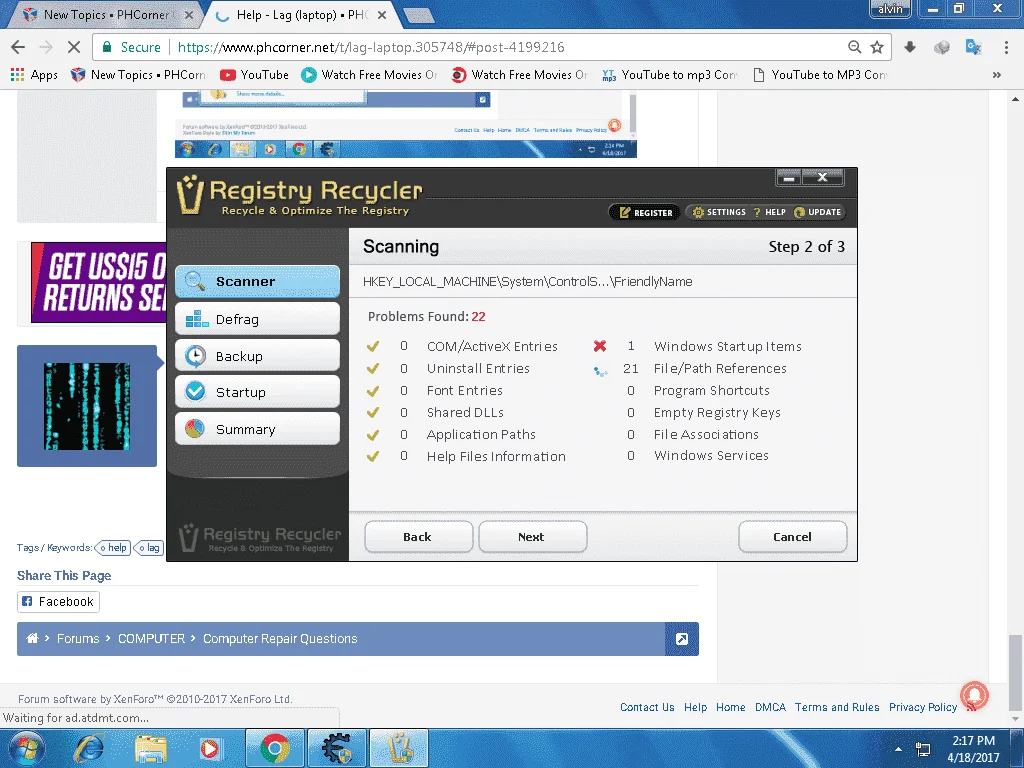Open COMPUTER breadcrumb link
Viewport: 1024px width, 768px height.
point(152,639)
